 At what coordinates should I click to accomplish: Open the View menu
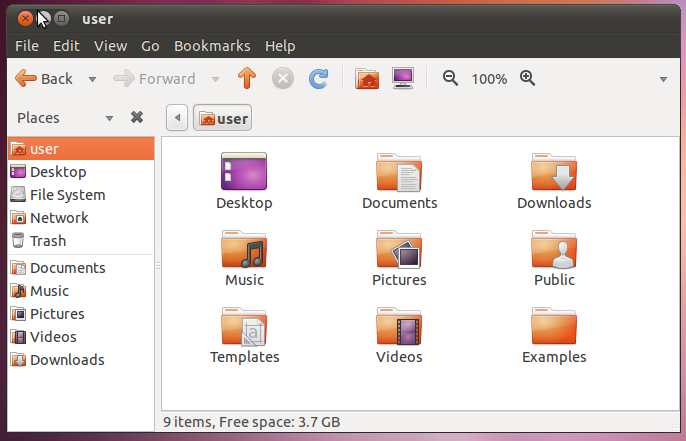(x=110, y=46)
